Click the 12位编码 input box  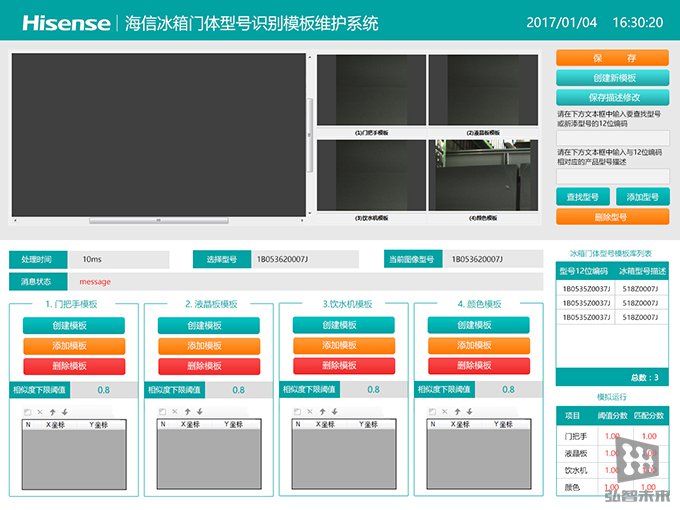[x=613, y=138]
